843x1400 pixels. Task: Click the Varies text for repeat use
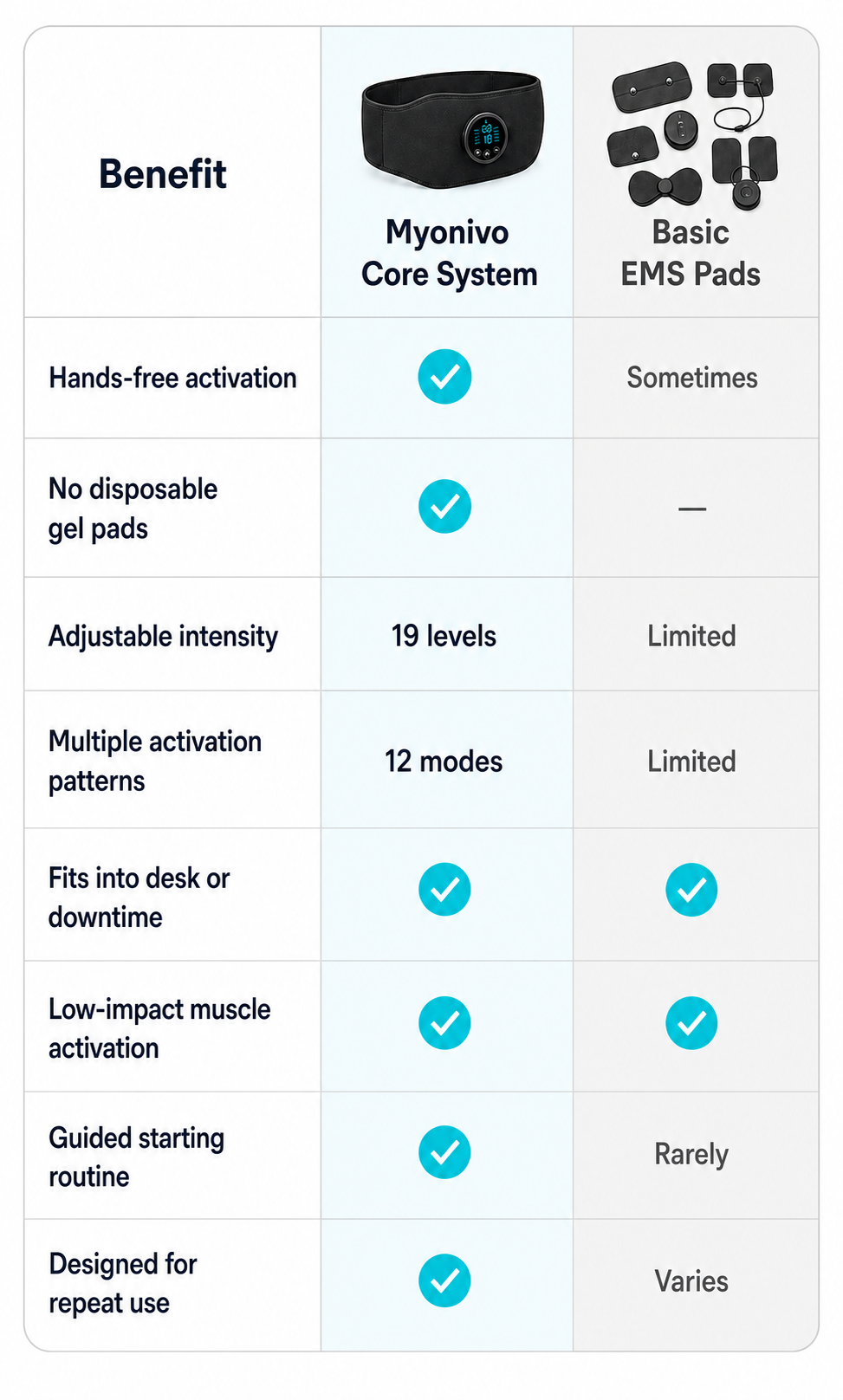coord(691,1281)
